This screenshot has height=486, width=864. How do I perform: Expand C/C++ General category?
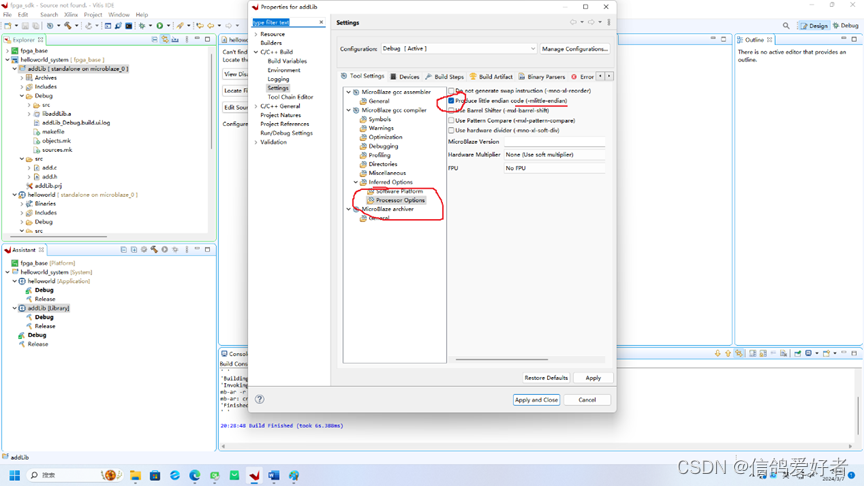256,106
